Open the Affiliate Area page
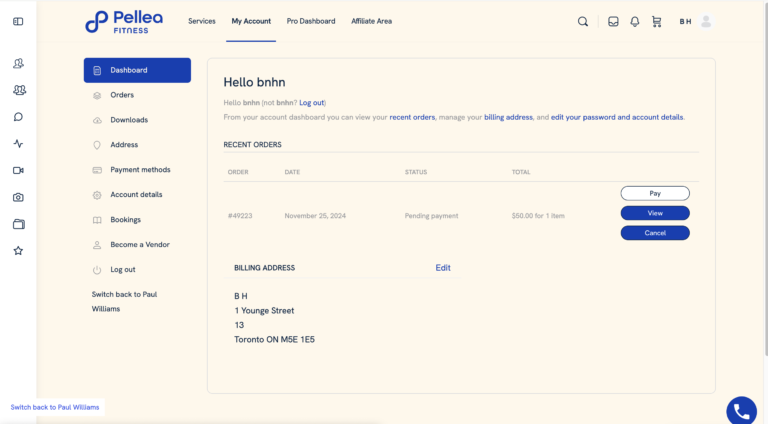This screenshot has width=768, height=424. (371, 21)
